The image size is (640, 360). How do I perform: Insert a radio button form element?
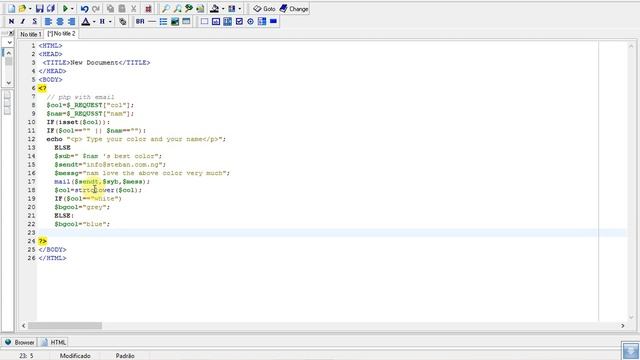coord(251,21)
